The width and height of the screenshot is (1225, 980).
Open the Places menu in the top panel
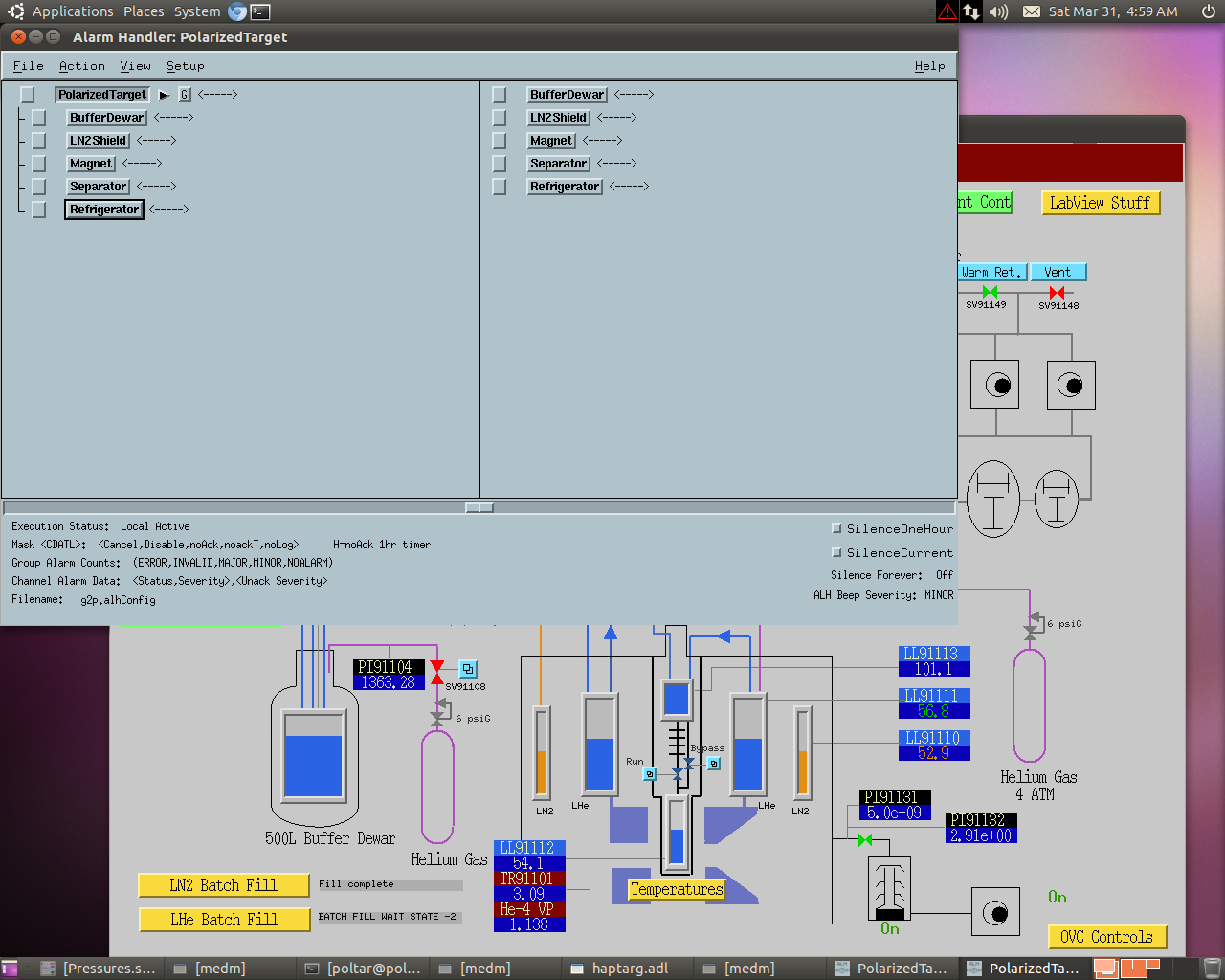(144, 11)
